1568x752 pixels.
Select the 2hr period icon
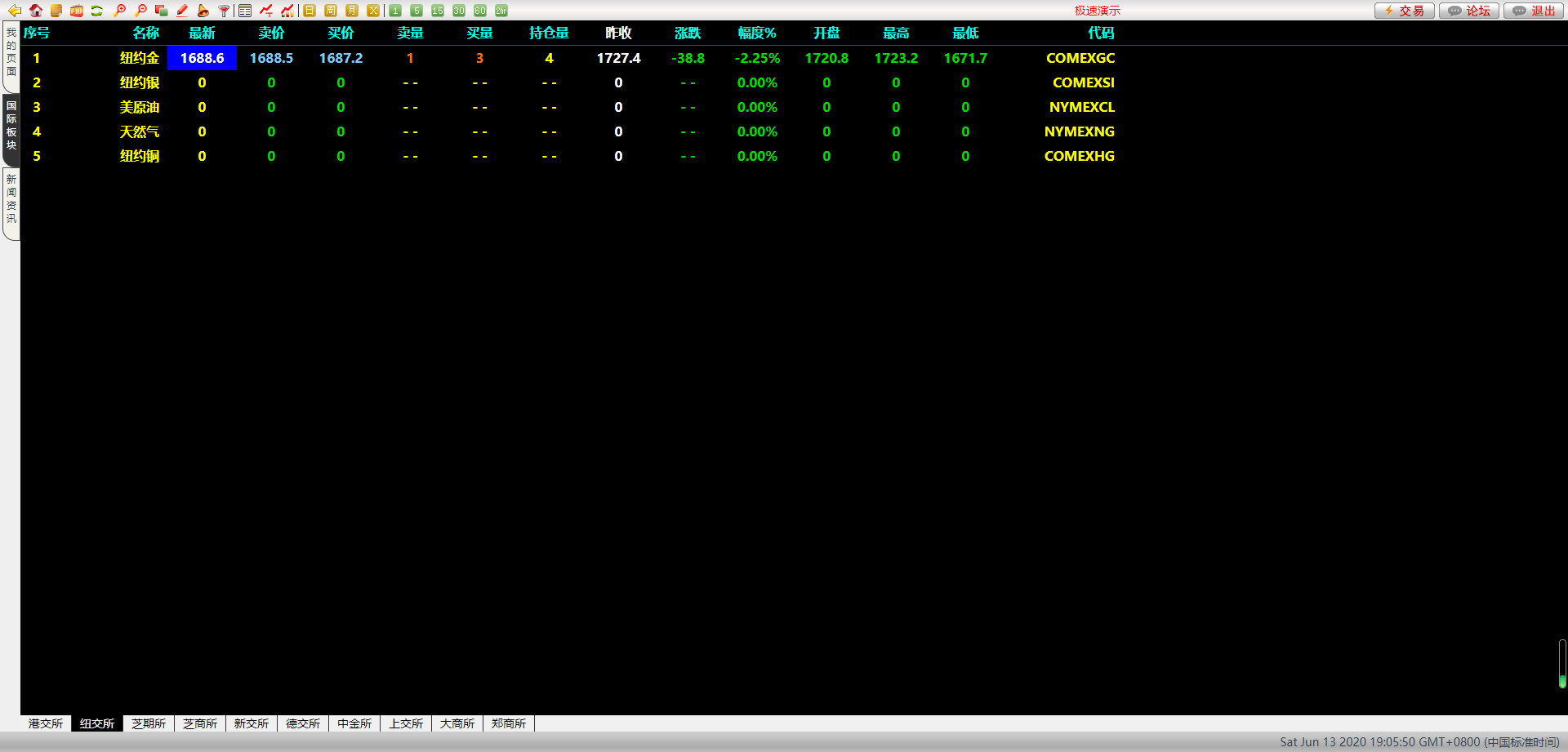tap(501, 11)
